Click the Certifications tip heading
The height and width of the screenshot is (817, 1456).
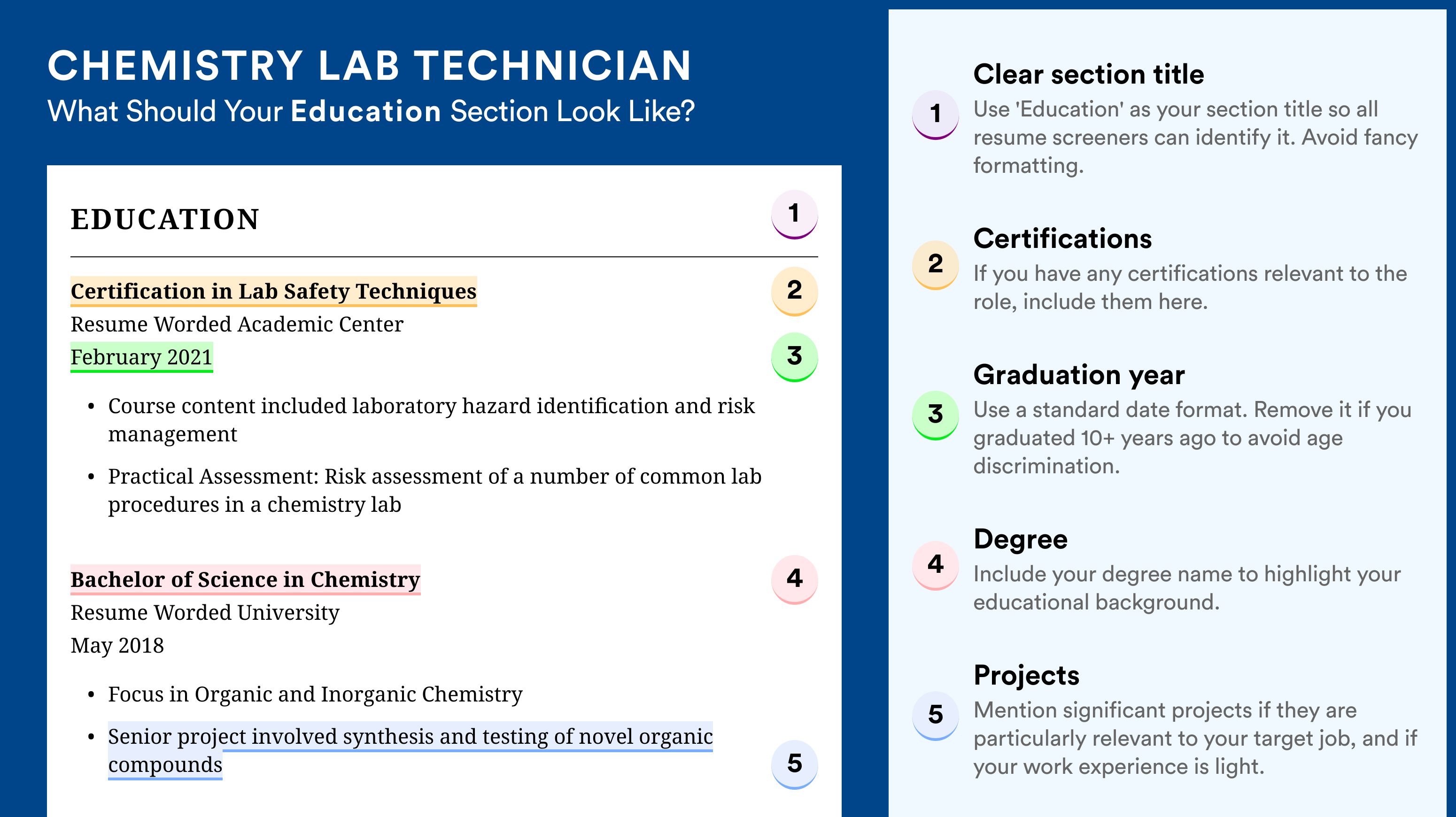pos(1062,239)
